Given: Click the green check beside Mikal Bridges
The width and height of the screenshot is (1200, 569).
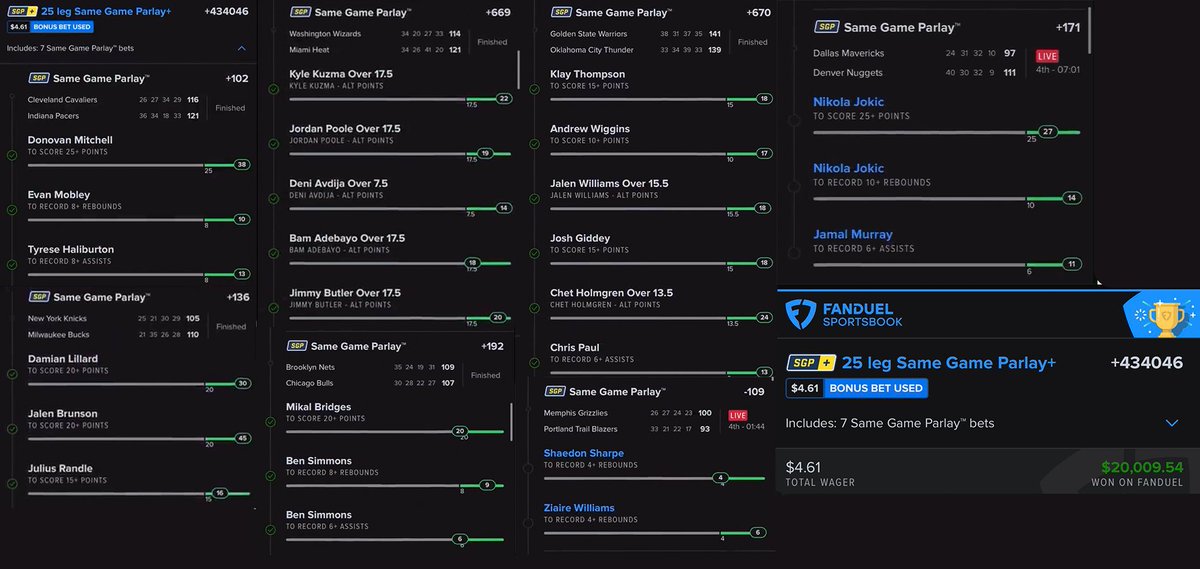Looking at the screenshot, I should pos(270,423).
